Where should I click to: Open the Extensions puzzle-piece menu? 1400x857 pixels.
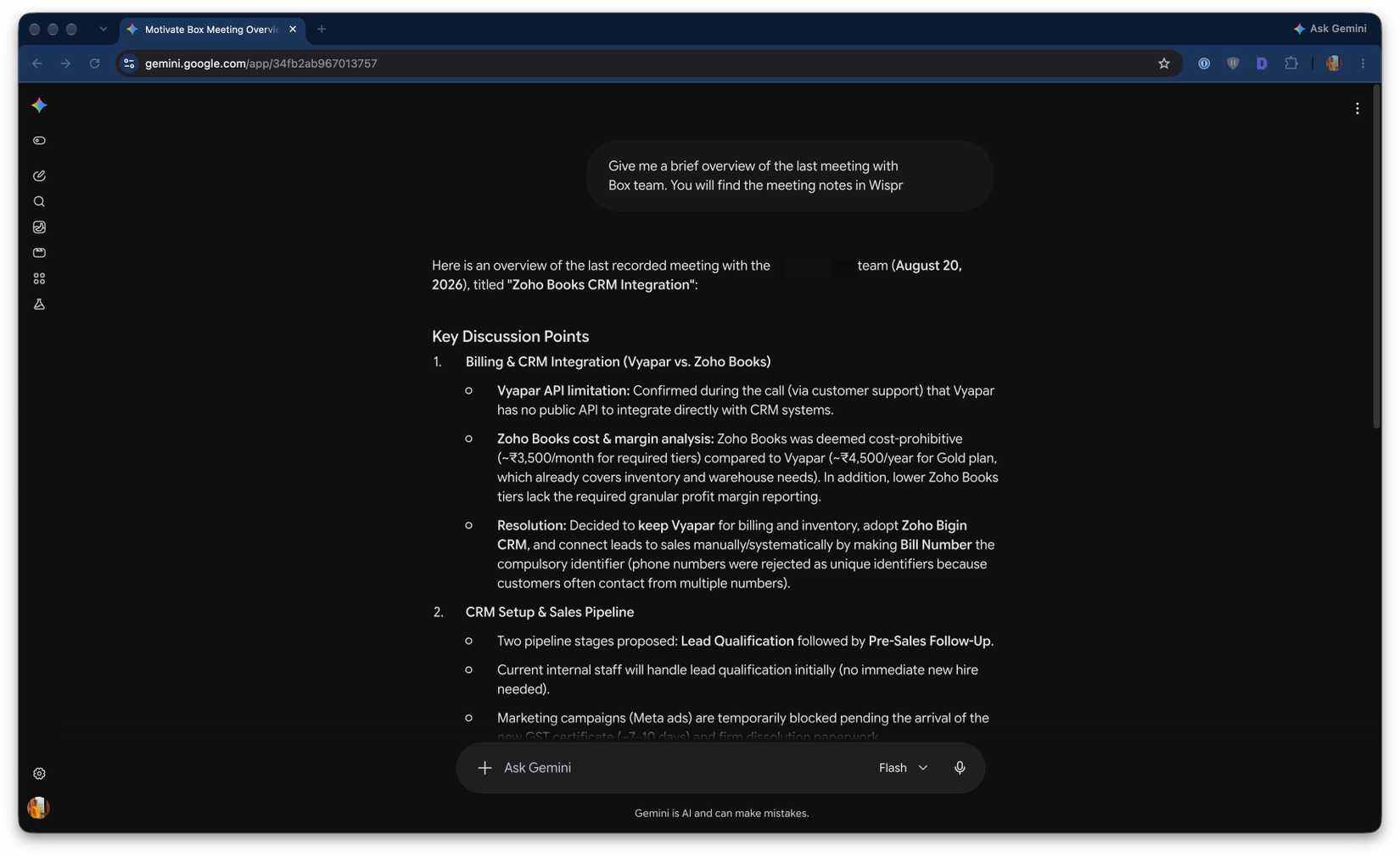[1291, 64]
